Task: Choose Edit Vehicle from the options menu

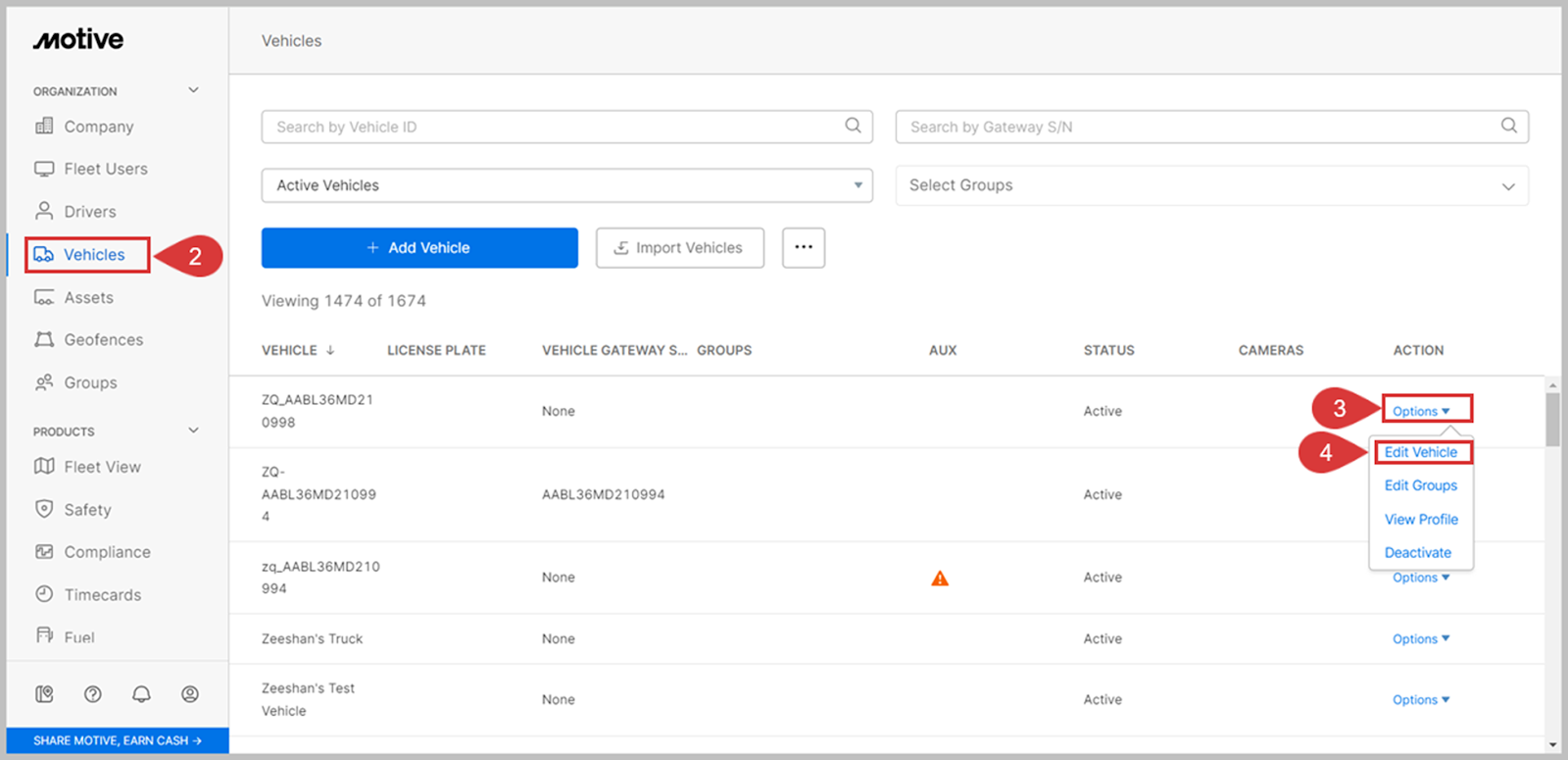Action: pos(1421,452)
